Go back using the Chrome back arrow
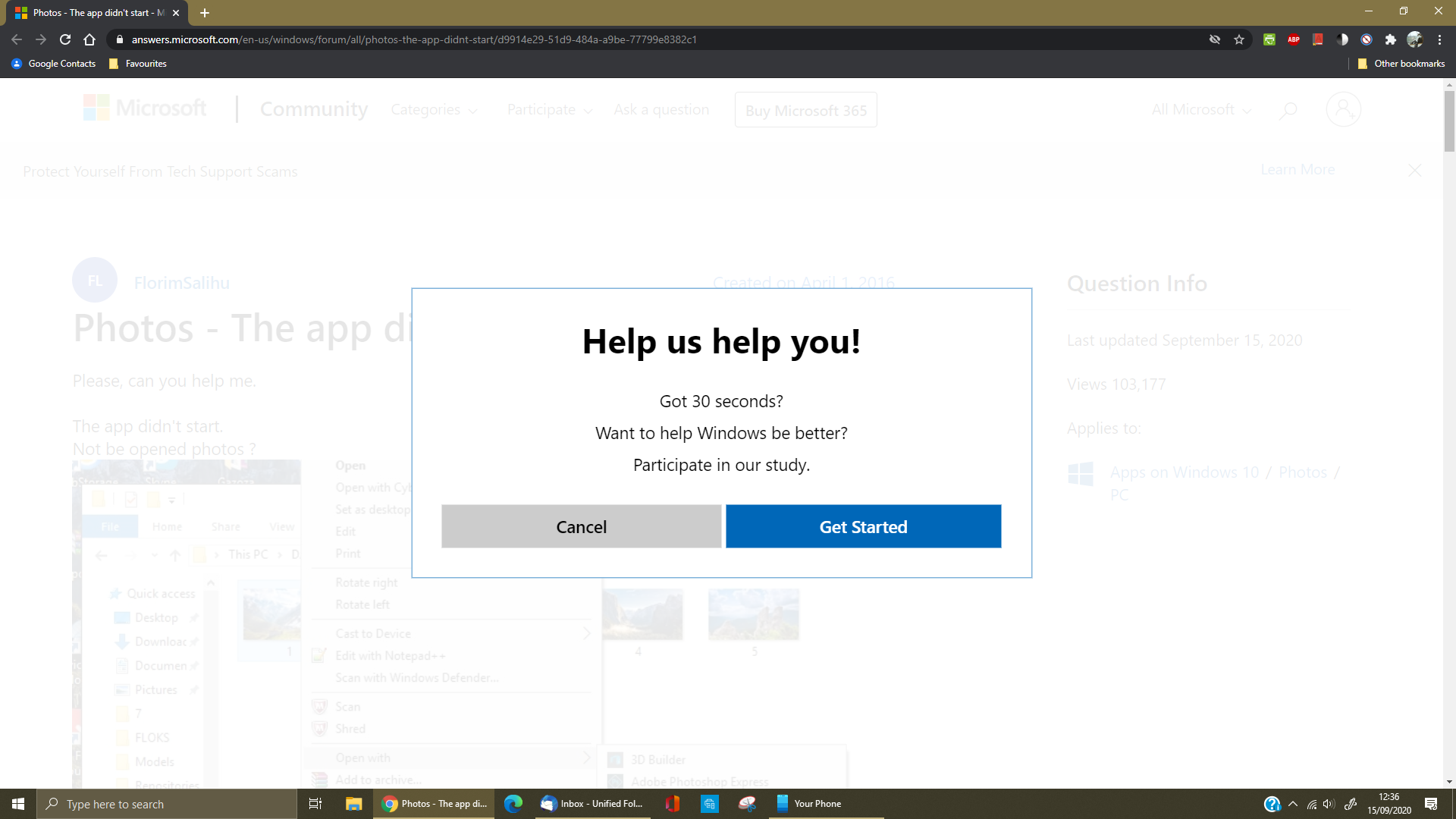This screenshot has height=819, width=1456. click(x=17, y=39)
